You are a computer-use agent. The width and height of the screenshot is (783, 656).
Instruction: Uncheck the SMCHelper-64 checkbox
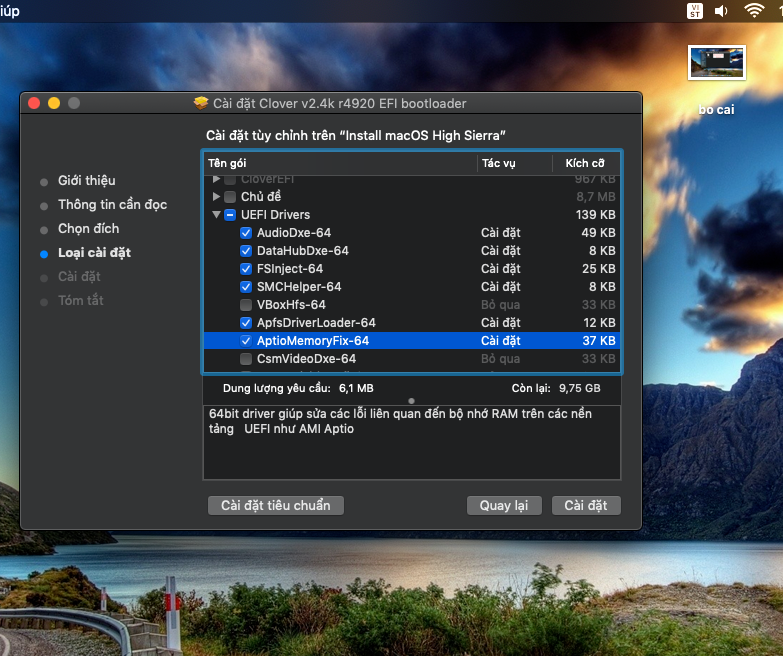246,287
